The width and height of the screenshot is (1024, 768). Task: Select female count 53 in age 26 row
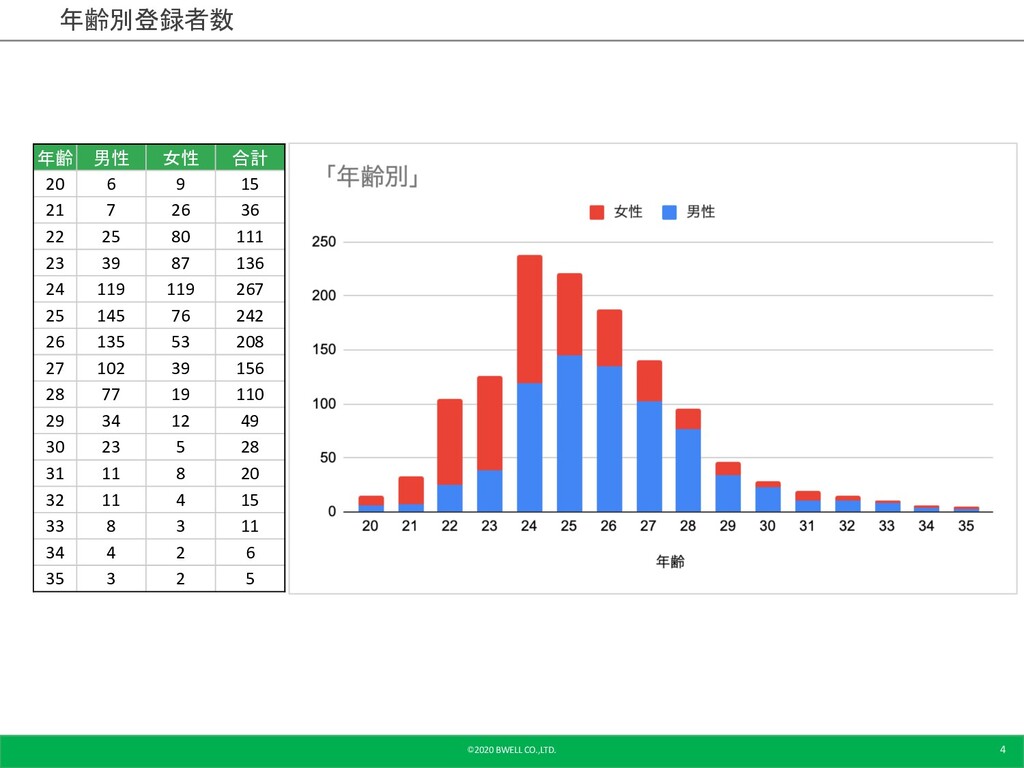[x=180, y=342]
